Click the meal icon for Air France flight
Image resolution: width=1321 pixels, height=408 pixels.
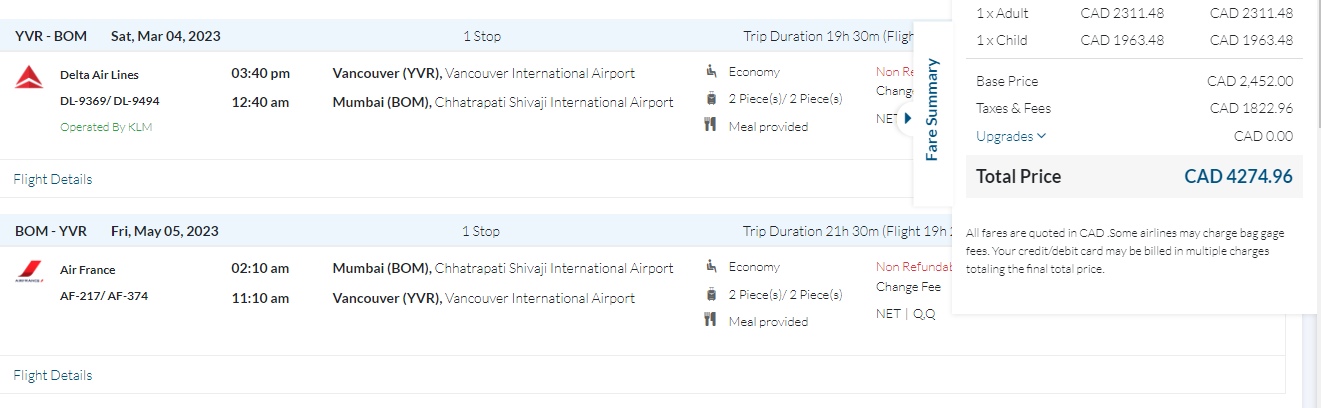tap(711, 321)
